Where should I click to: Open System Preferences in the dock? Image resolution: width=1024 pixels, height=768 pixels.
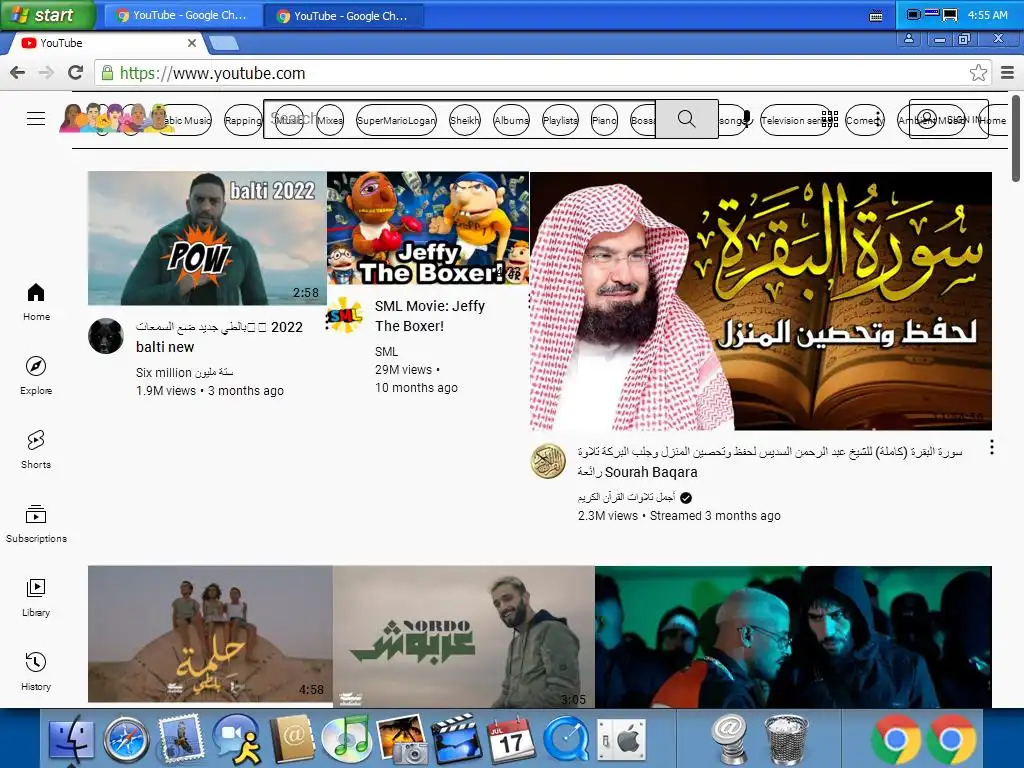point(621,741)
